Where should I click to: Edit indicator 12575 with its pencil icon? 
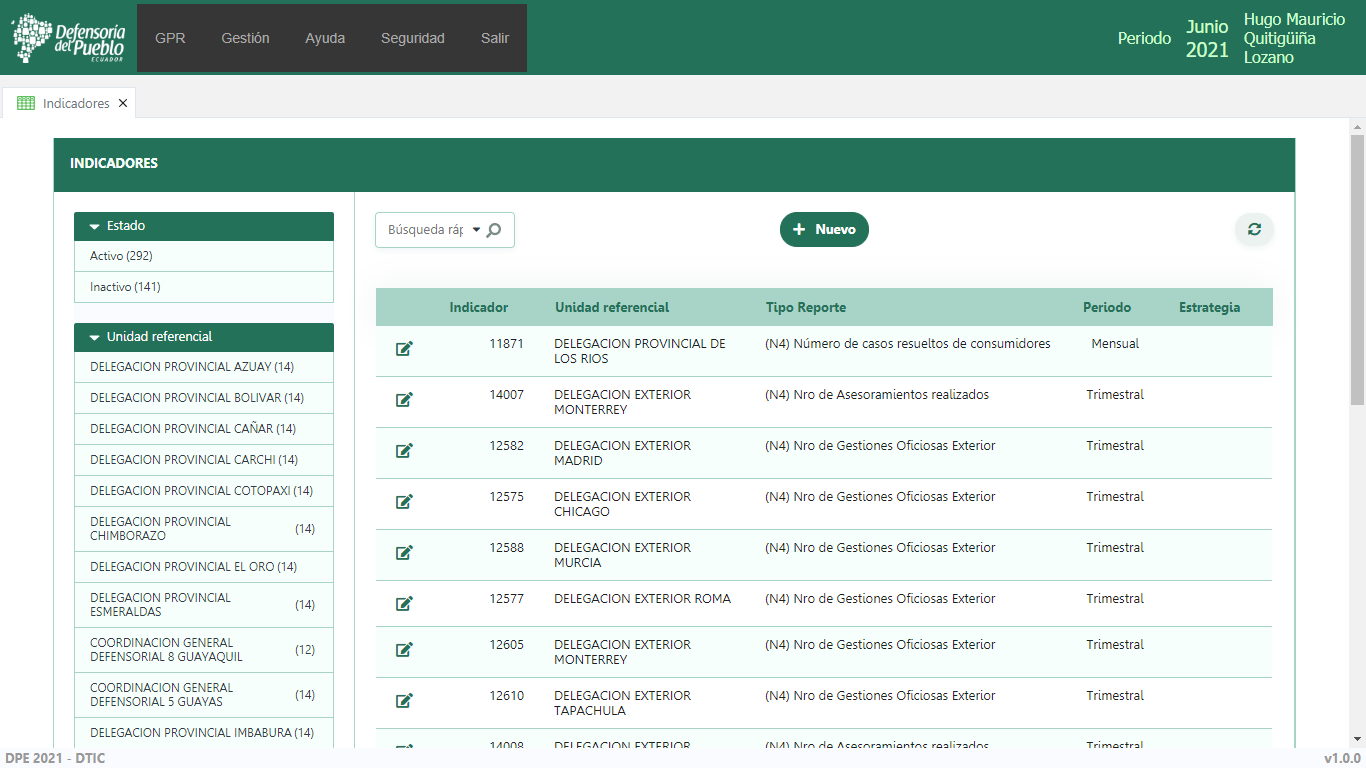coord(404,502)
